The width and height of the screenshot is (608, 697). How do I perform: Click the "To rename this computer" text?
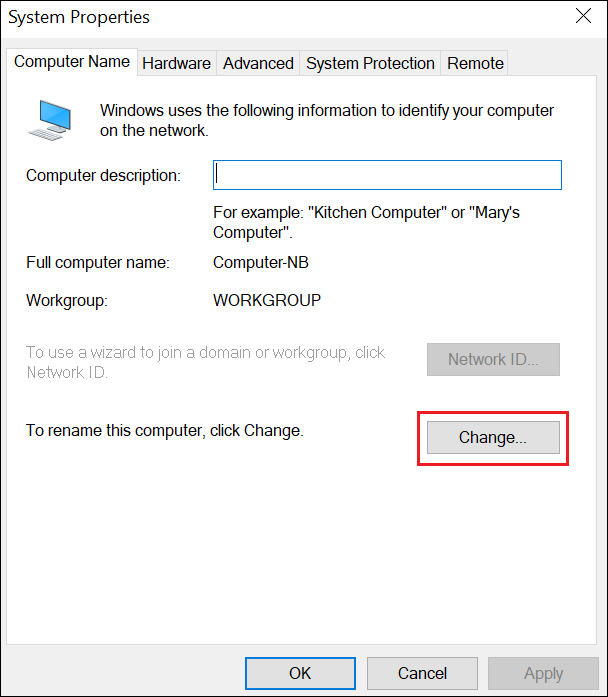tap(164, 431)
